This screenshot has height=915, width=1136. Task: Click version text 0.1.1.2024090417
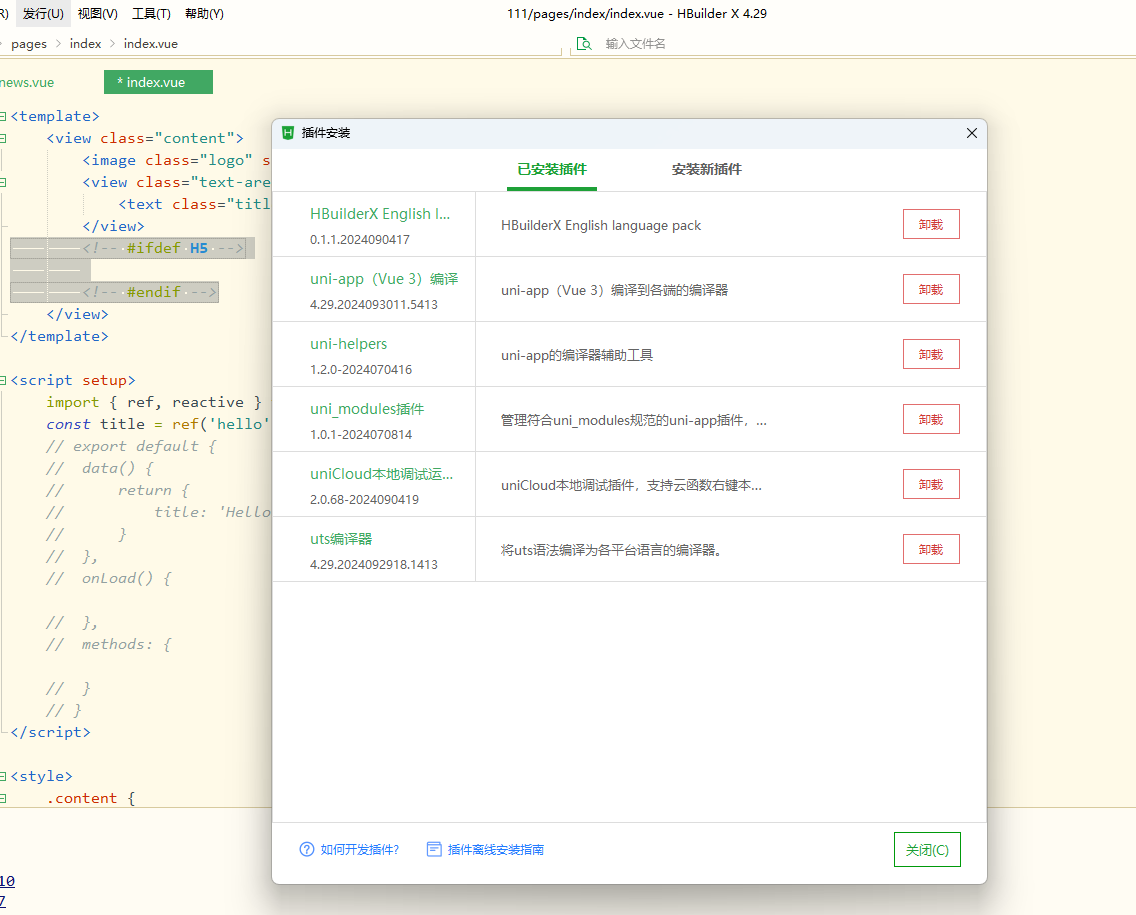coord(359,240)
